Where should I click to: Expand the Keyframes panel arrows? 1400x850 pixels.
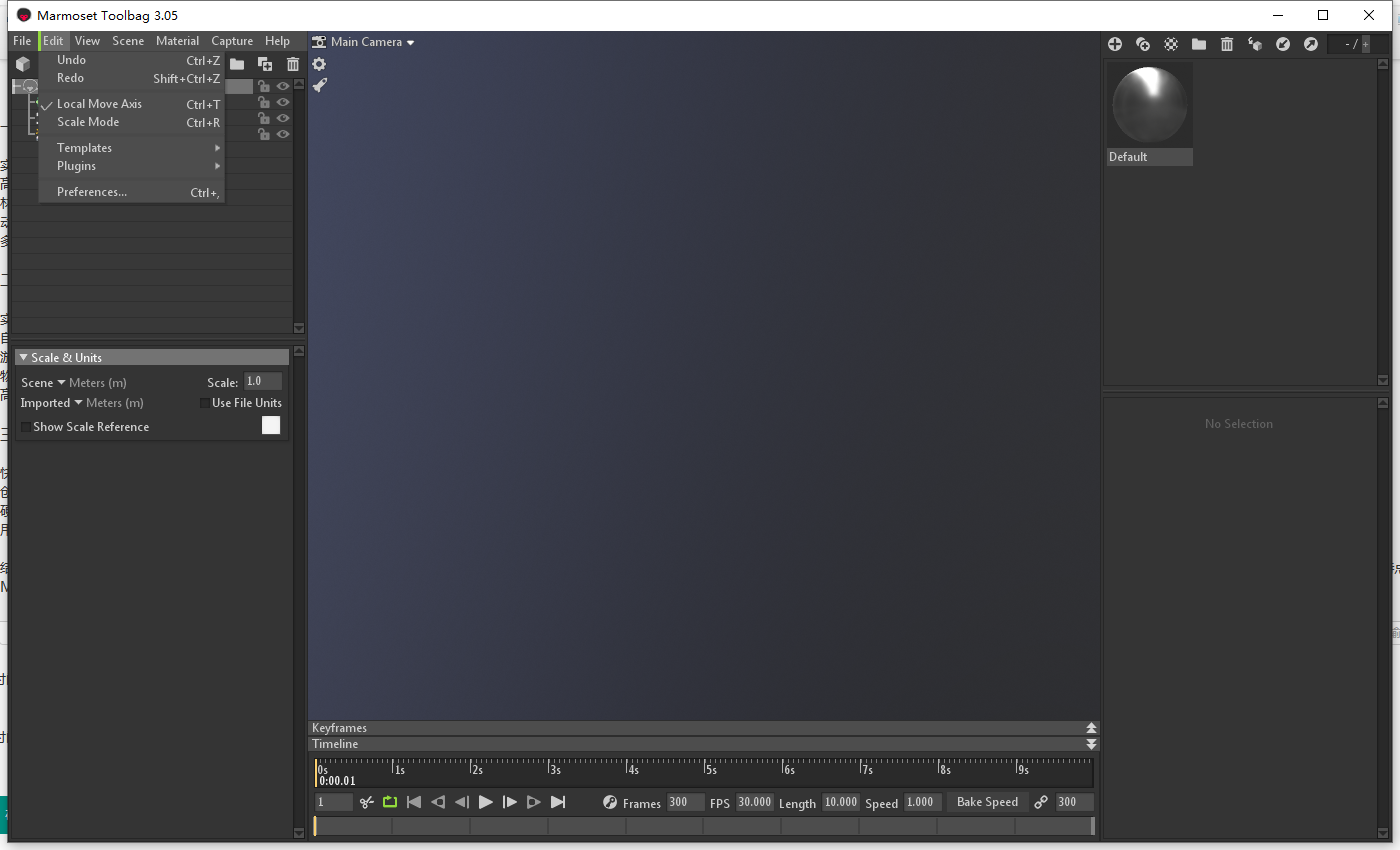pyautogui.click(x=1091, y=728)
